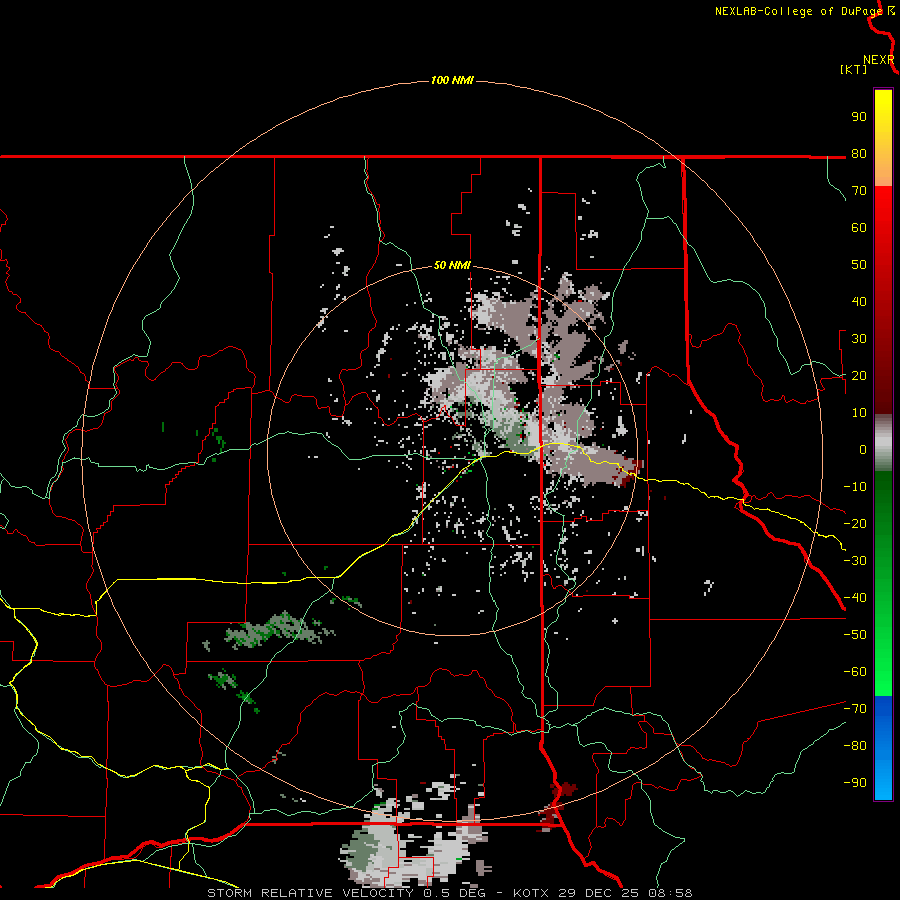Click the -90 value on velocity scale
The width and height of the screenshot is (900, 900).
click(x=855, y=783)
